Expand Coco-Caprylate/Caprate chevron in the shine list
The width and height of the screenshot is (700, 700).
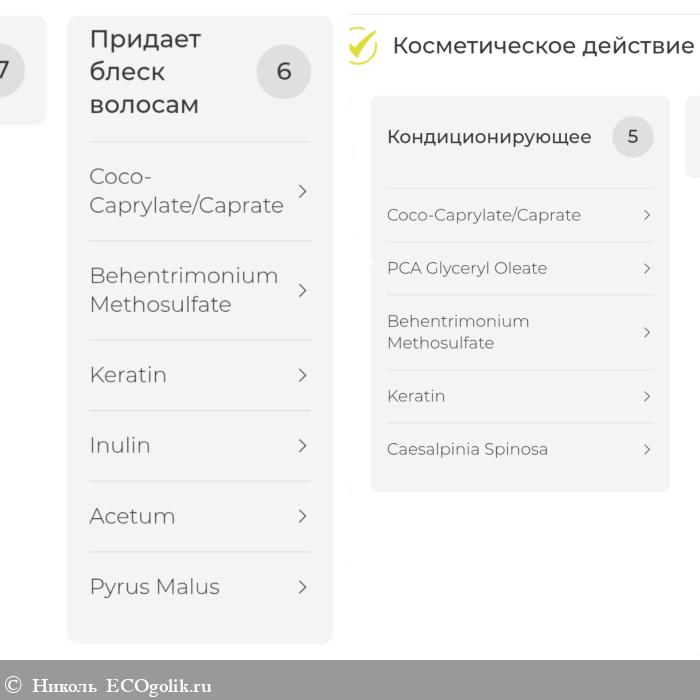[302, 191]
